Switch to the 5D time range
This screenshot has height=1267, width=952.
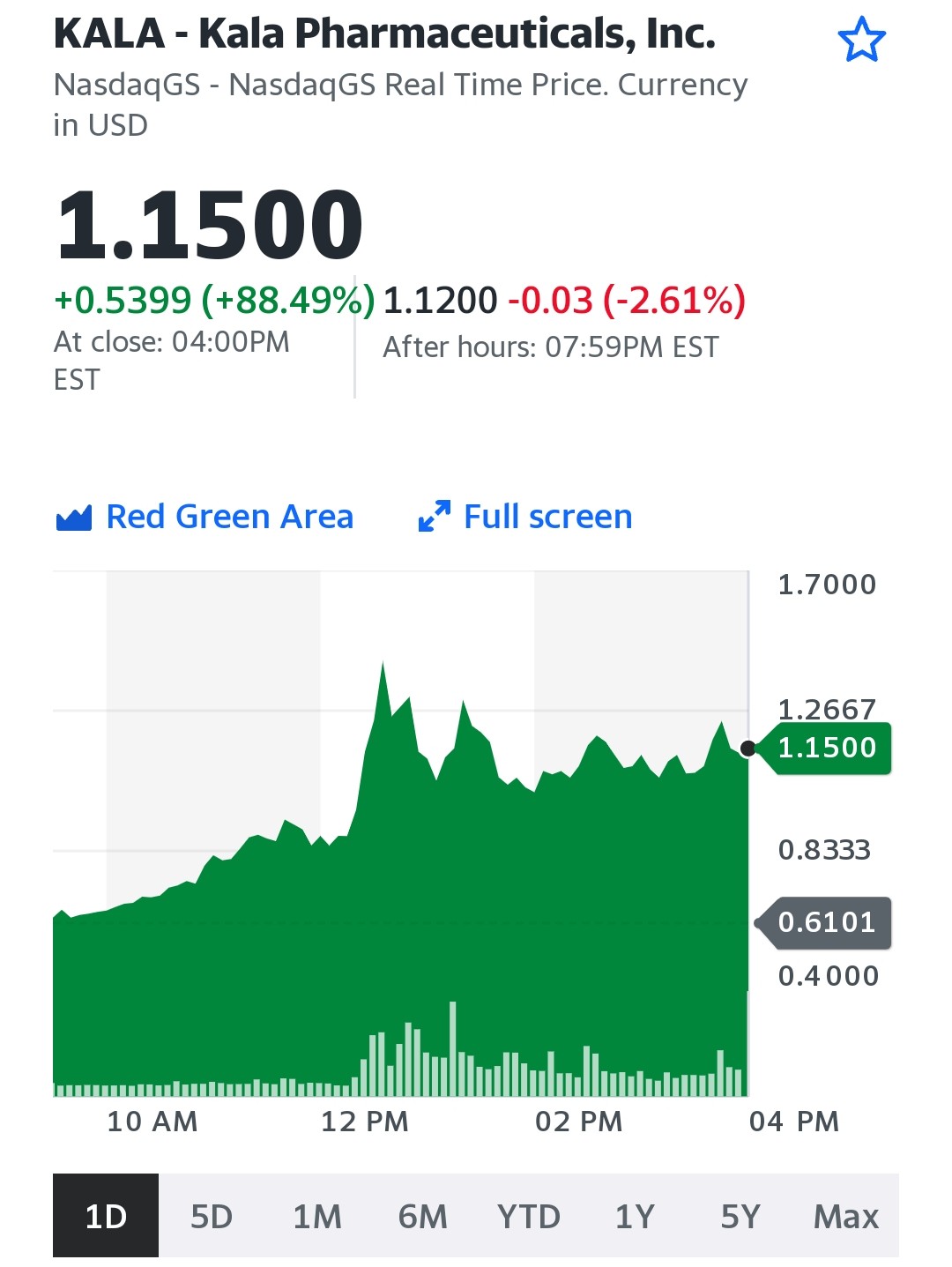(x=212, y=1216)
